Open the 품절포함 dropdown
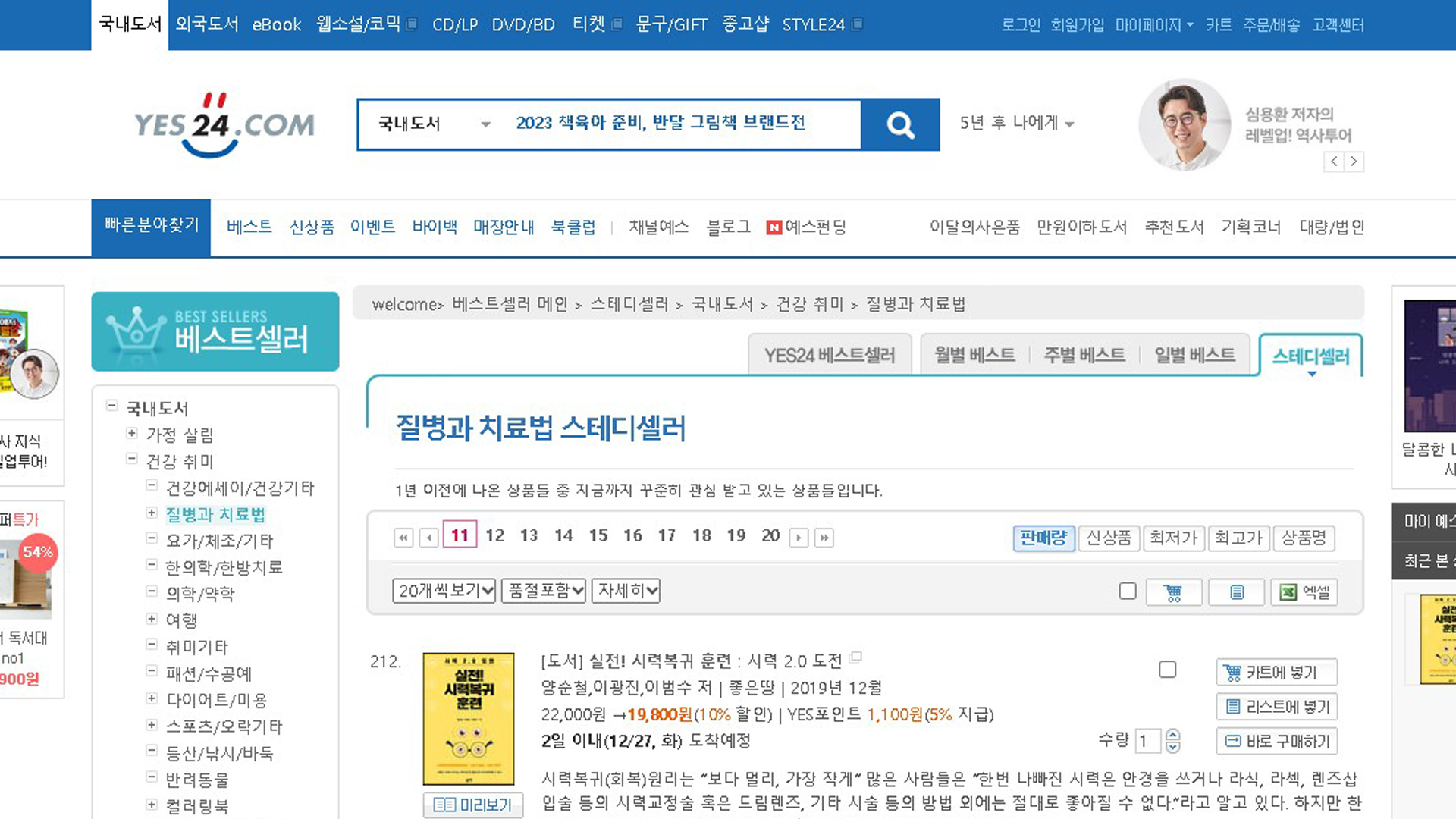The image size is (1456, 819). (x=544, y=591)
